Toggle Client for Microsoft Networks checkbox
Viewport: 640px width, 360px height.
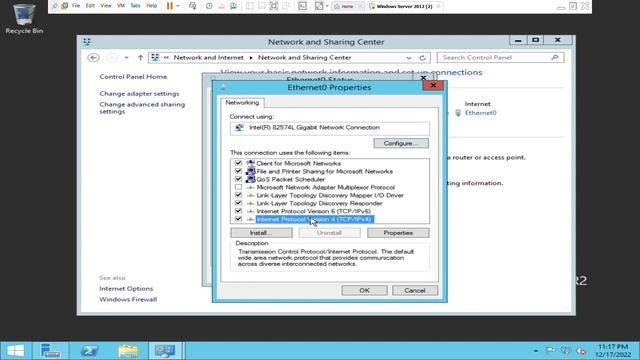point(238,163)
